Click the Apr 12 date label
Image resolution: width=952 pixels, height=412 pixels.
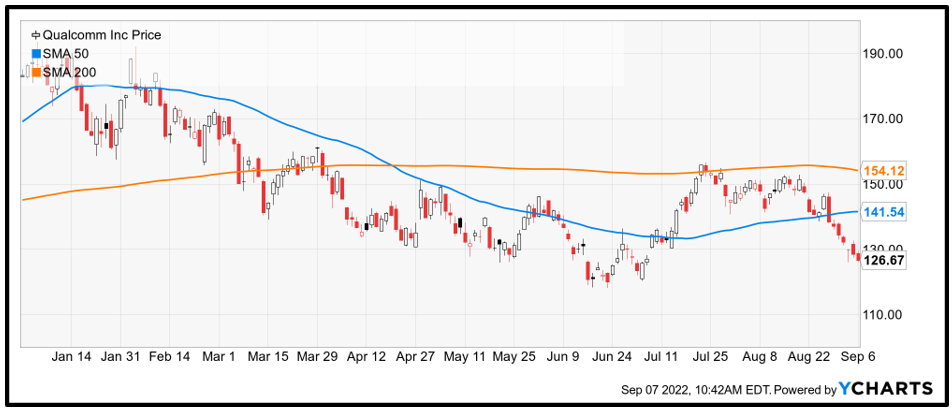click(367, 357)
